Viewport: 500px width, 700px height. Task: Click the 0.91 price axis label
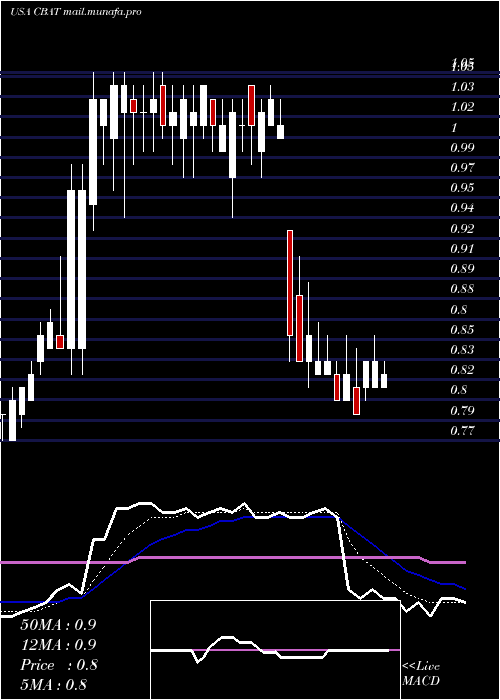(x=462, y=249)
